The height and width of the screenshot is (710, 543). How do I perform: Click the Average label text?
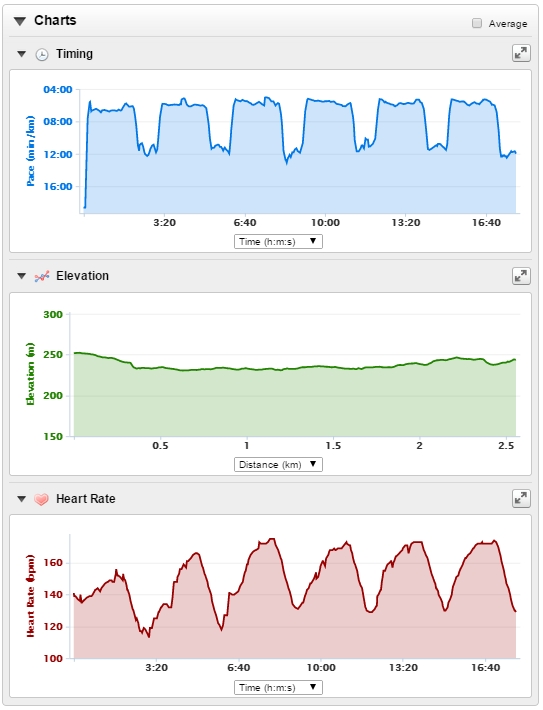click(508, 24)
